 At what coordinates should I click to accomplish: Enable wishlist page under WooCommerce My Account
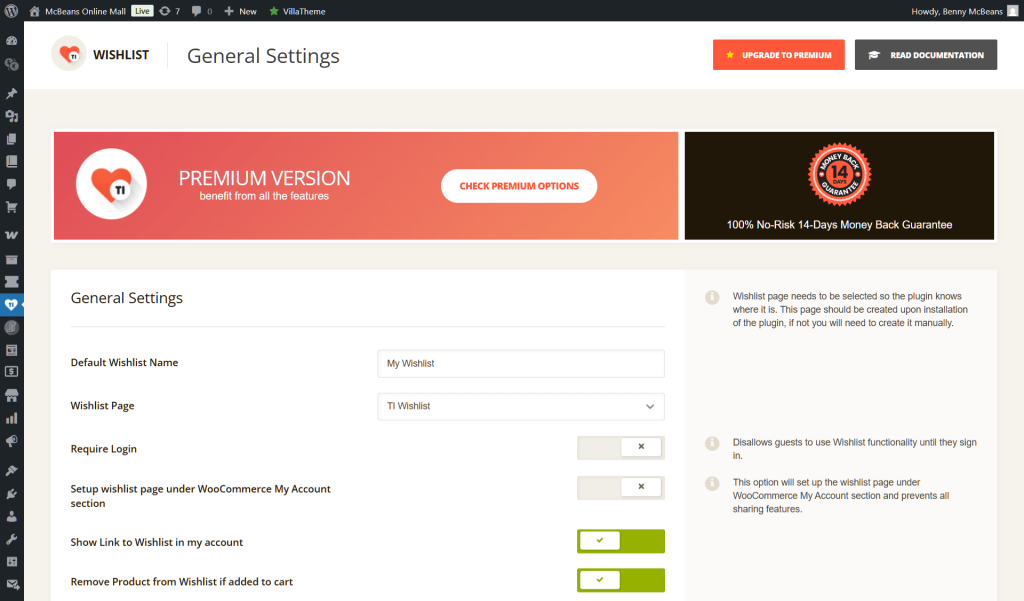[620, 487]
